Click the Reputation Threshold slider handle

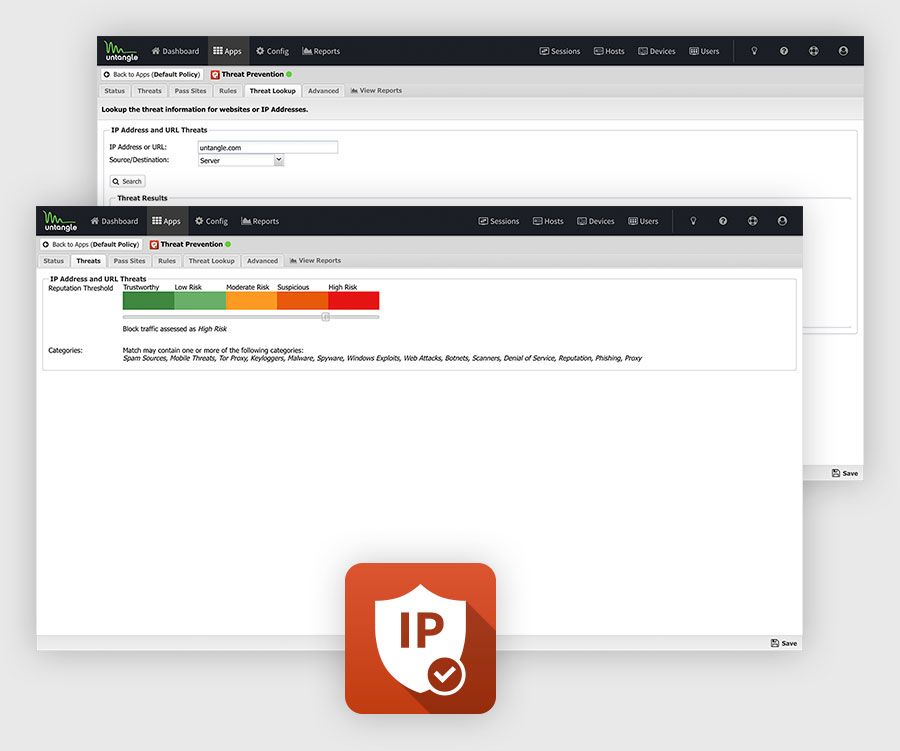click(325, 317)
